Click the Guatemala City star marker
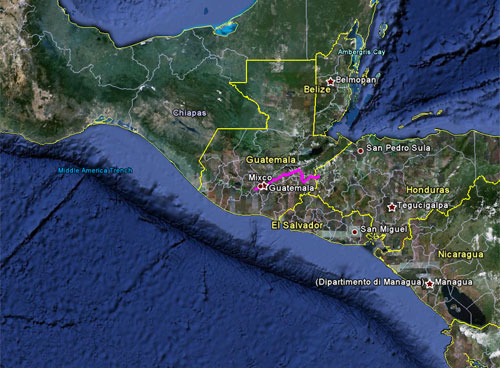This screenshot has height=368, width=500. tap(265, 185)
